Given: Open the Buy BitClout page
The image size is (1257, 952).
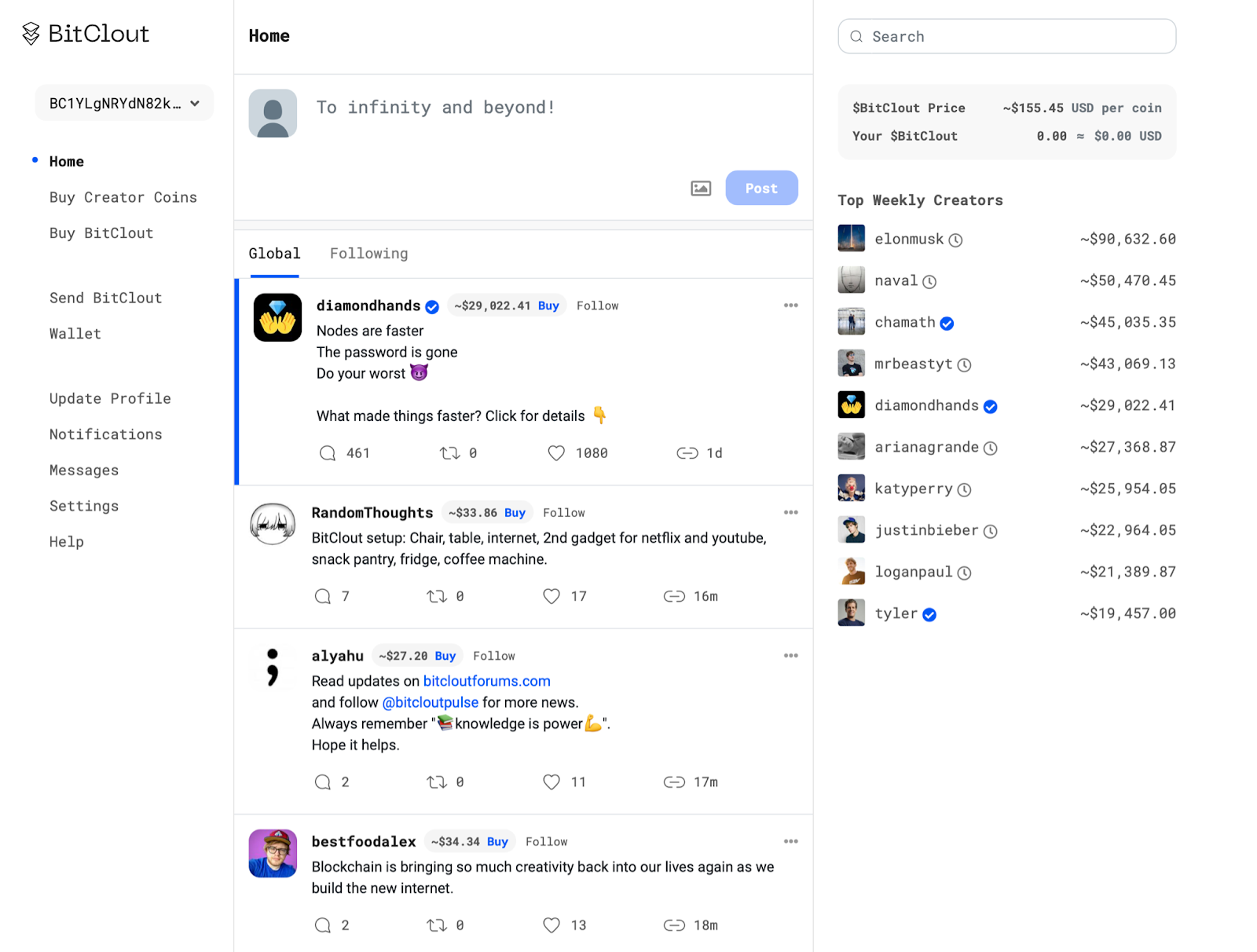Looking at the screenshot, I should coord(101,233).
